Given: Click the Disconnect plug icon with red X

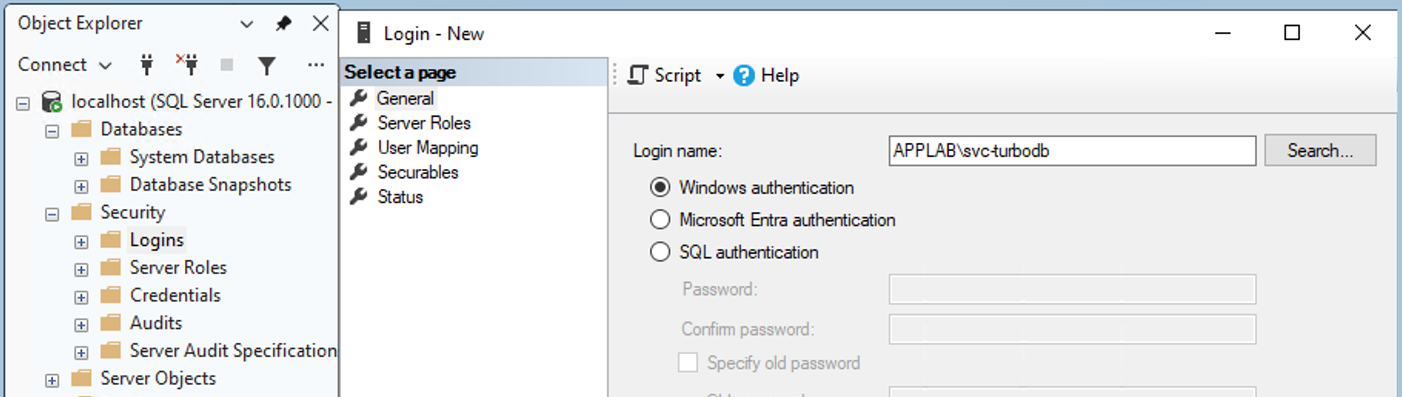Looking at the screenshot, I should 187,65.
